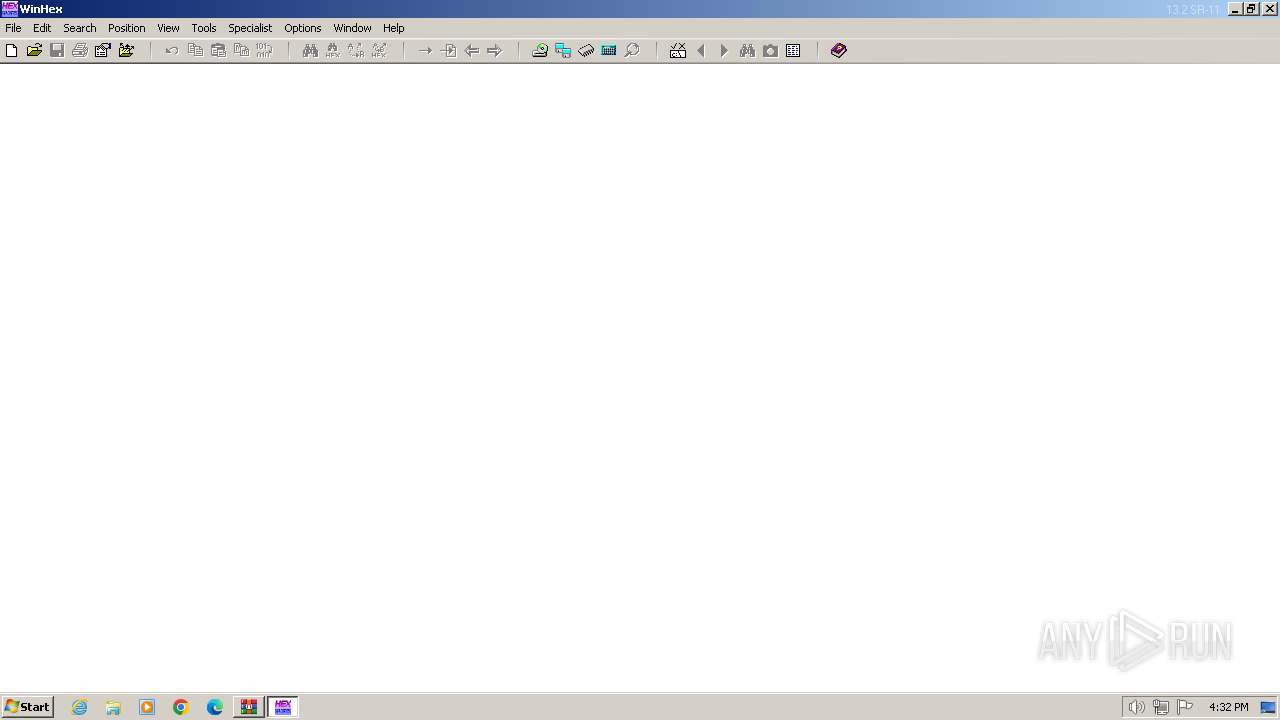This screenshot has width=1280, height=720.
Task: Open the Calculator toolbar icon
Action: [x=609, y=50]
